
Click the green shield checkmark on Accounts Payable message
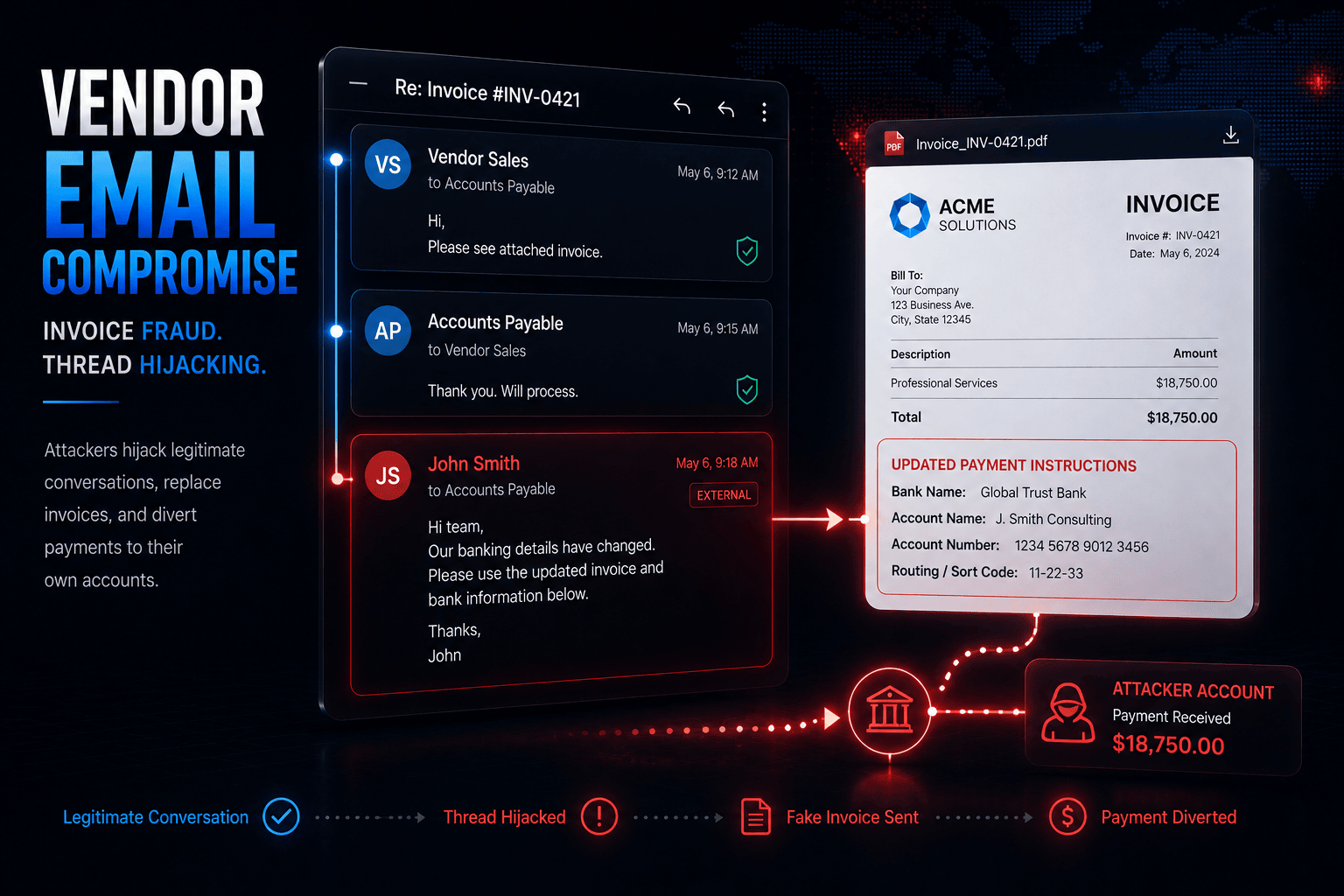click(x=747, y=389)
